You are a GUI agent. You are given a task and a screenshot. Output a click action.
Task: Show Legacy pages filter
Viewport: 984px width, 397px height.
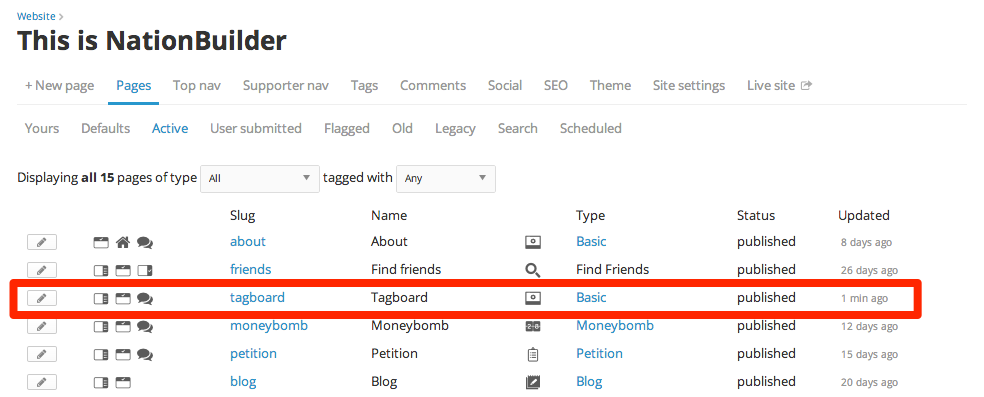point(455,129)
